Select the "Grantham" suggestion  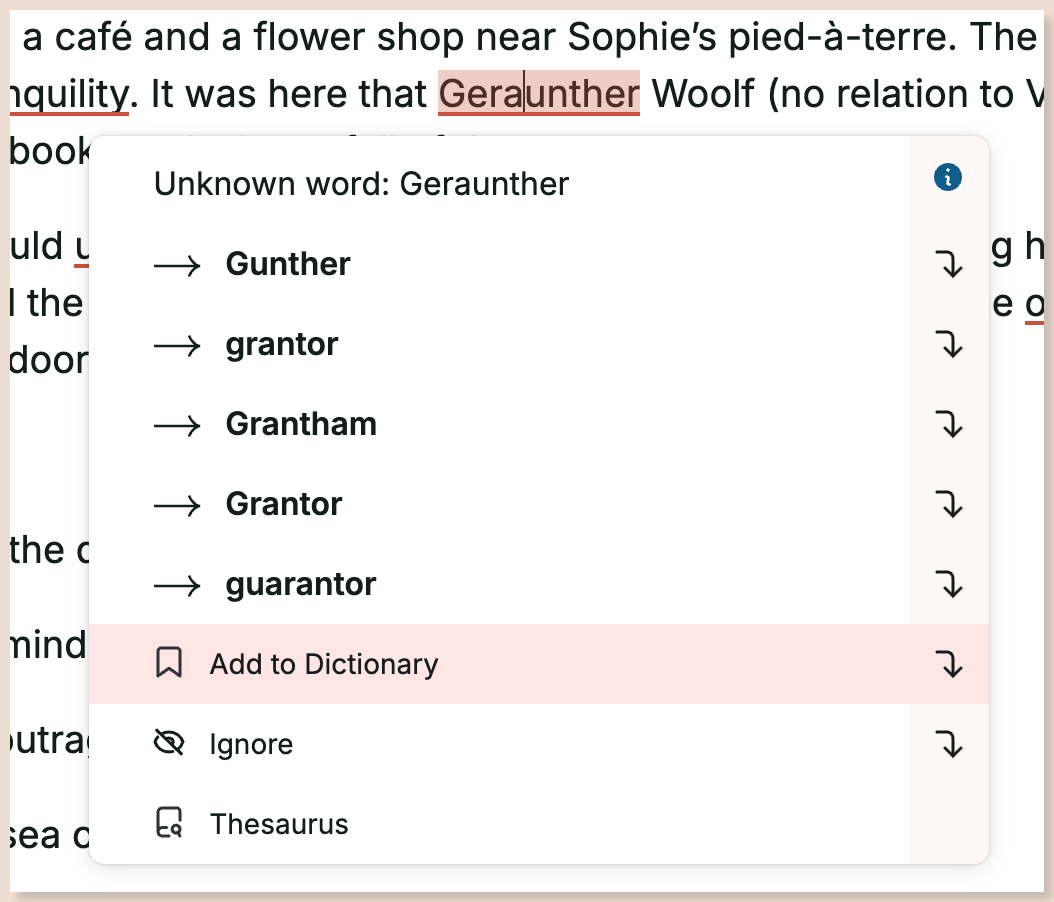click(301, 424)
